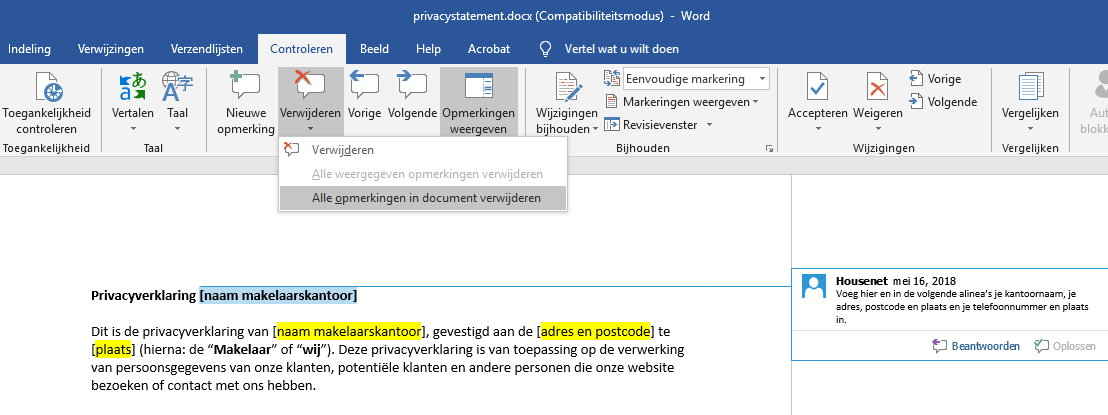This screenshot has width=1108, height=415.
Task: Click the Housenet comment text
Action: coord(962,306)
